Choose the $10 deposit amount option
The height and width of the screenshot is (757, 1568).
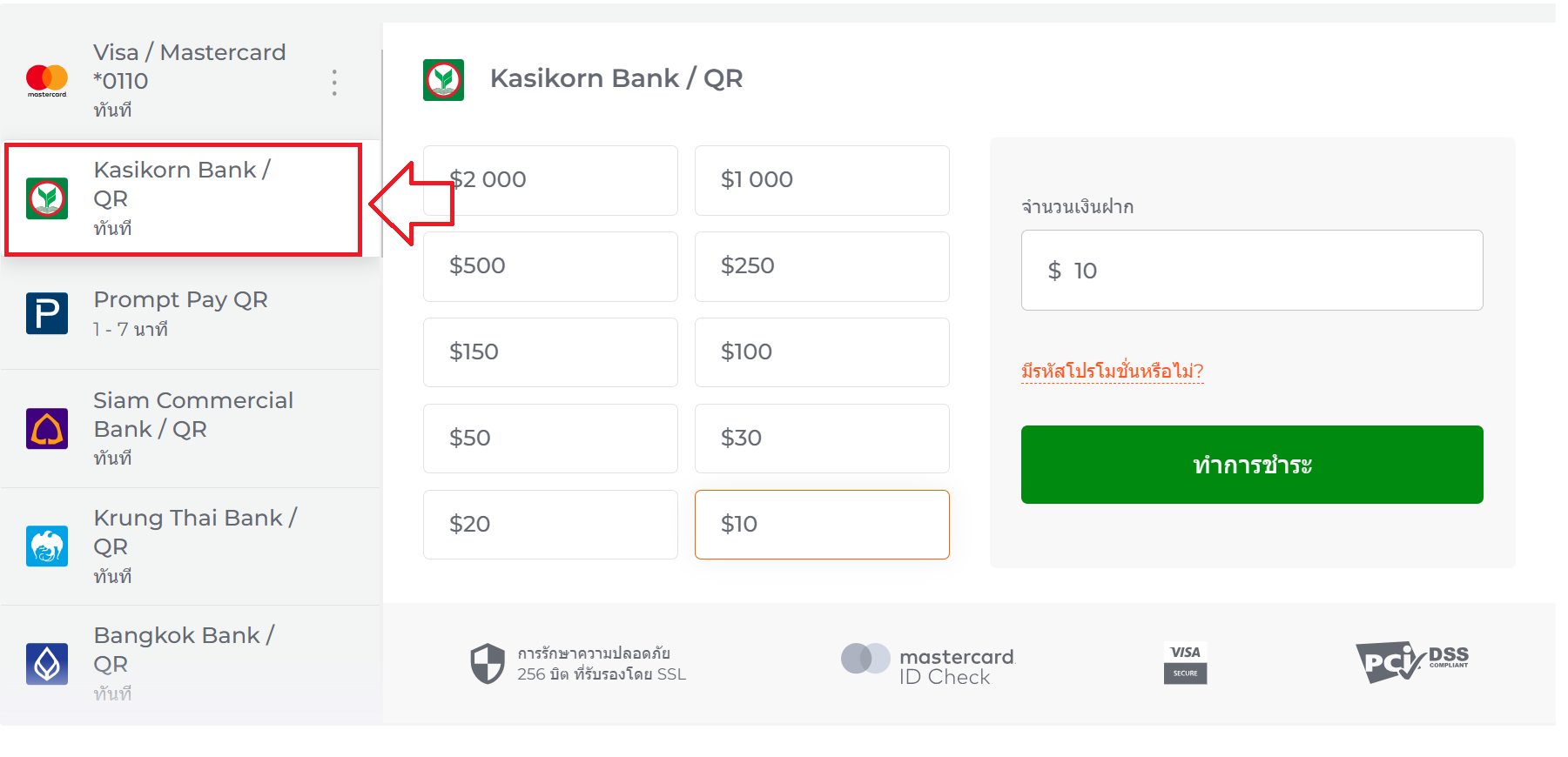point(822,525)
